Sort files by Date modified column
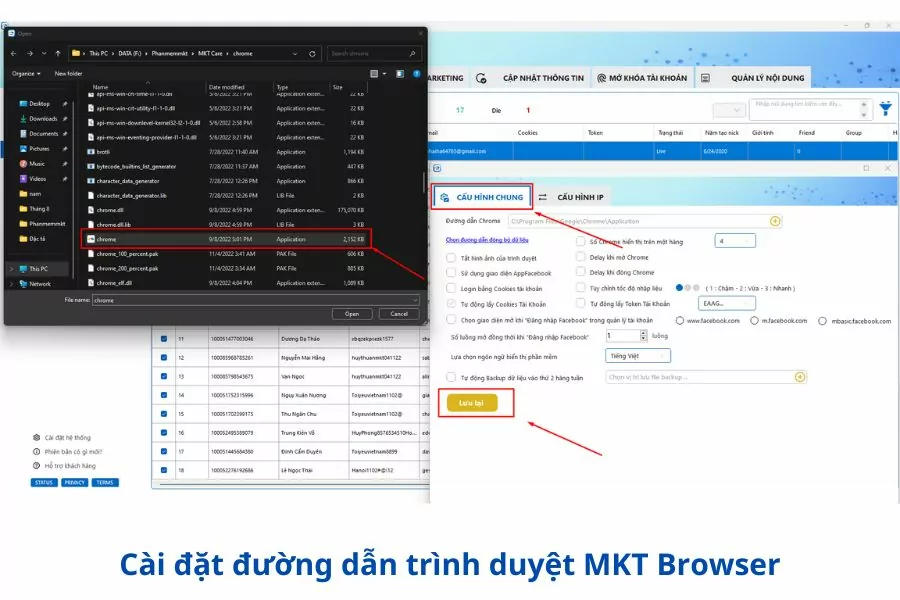The height and width of the screenshot is (600, 900). [x=226, y=87]
